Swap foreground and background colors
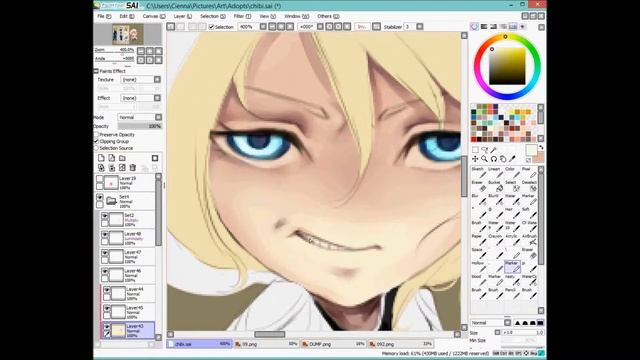 coord(541,147)
